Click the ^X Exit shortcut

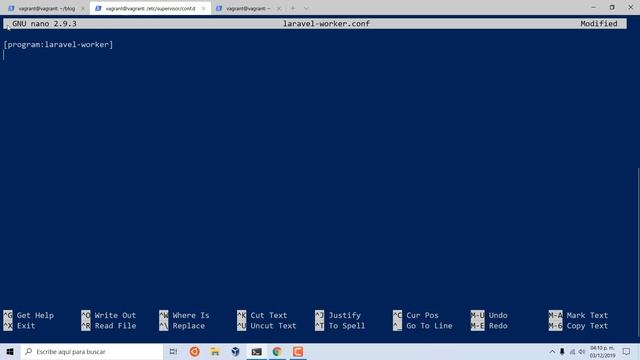click(19, 326)
